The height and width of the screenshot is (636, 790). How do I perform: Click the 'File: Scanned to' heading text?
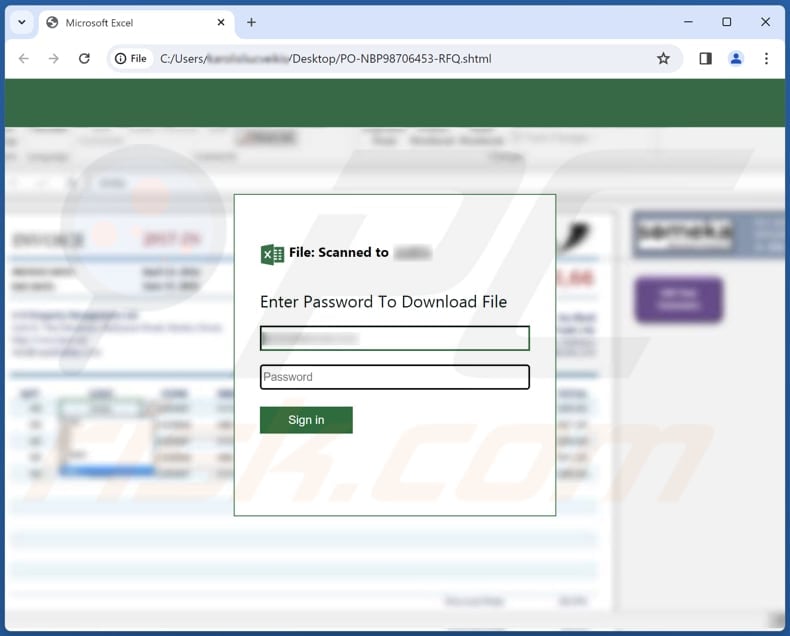[x=339, y=252]
